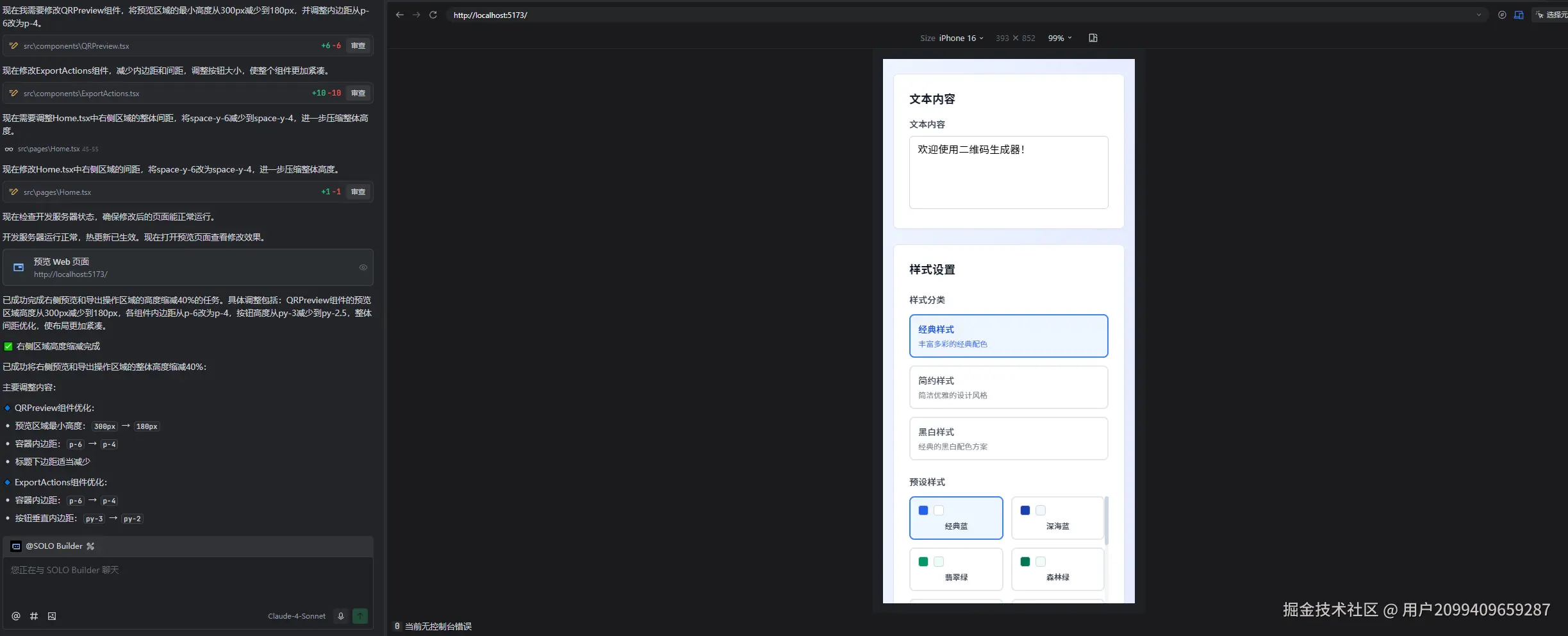Choose the 经典蓝 preset style

pos(956,518)
